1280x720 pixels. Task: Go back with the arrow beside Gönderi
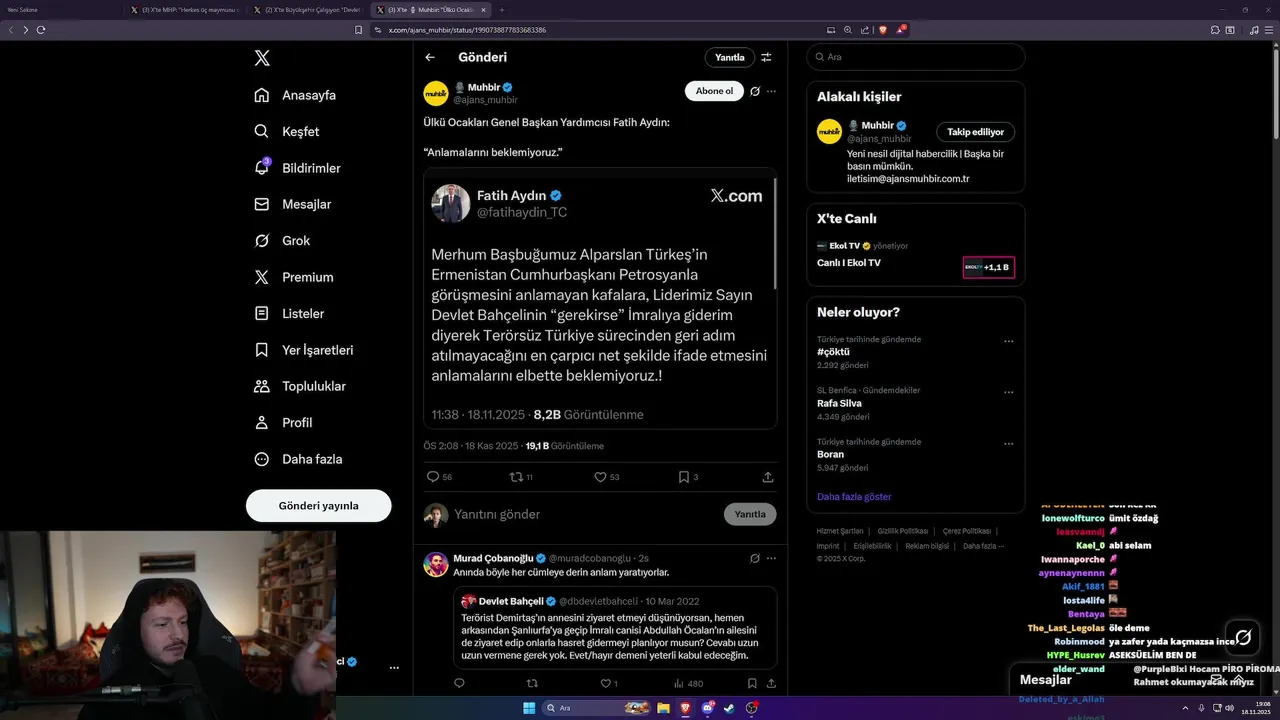tap(430, 57)
